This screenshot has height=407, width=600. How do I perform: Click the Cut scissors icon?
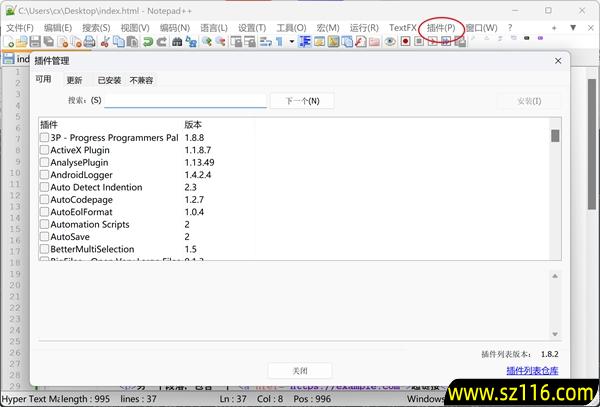pos(105,41)
